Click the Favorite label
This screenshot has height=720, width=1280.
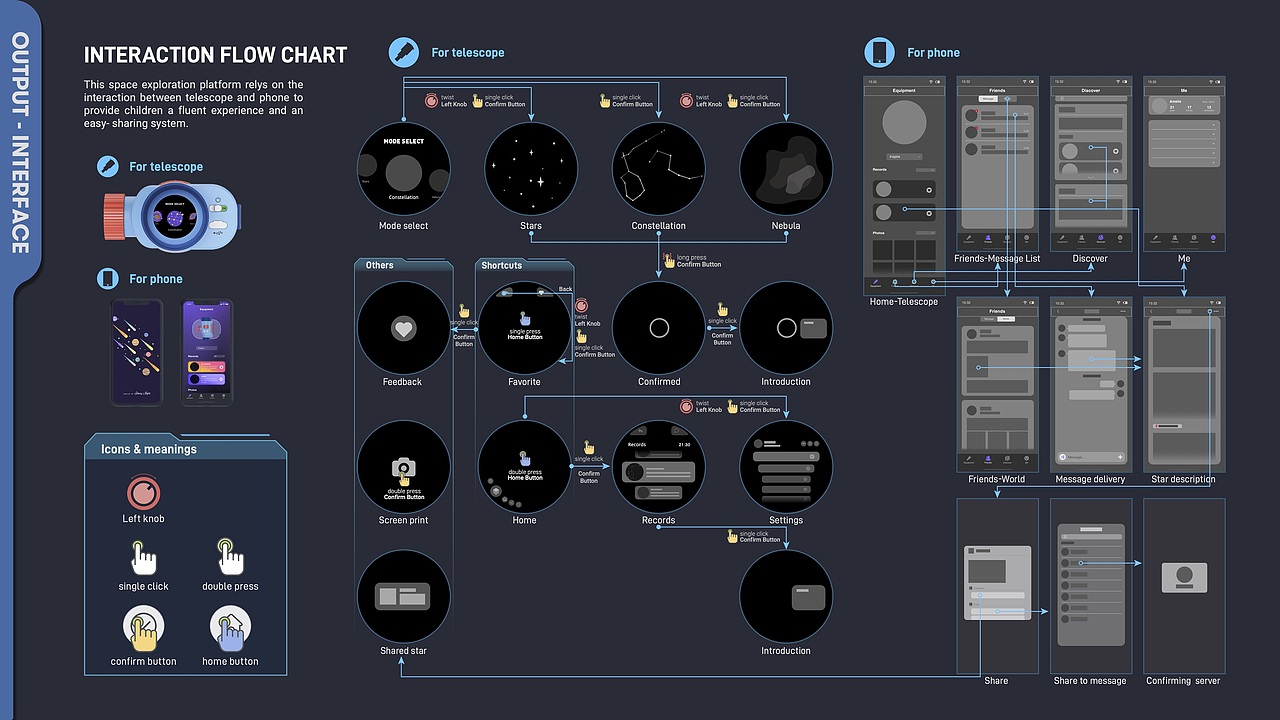[x=524, y=382]
